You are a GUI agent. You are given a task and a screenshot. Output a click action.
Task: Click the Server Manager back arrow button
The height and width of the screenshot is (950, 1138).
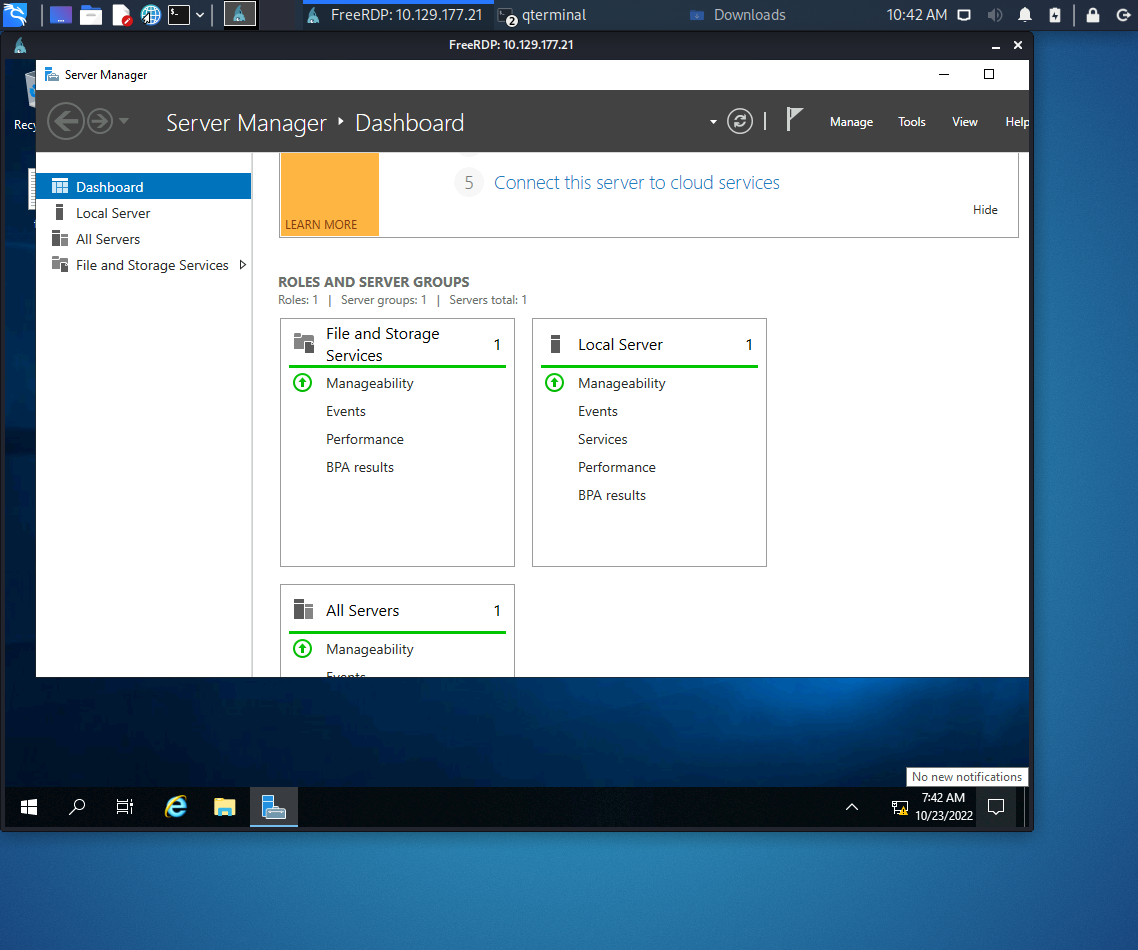click(x=66, y=121)
